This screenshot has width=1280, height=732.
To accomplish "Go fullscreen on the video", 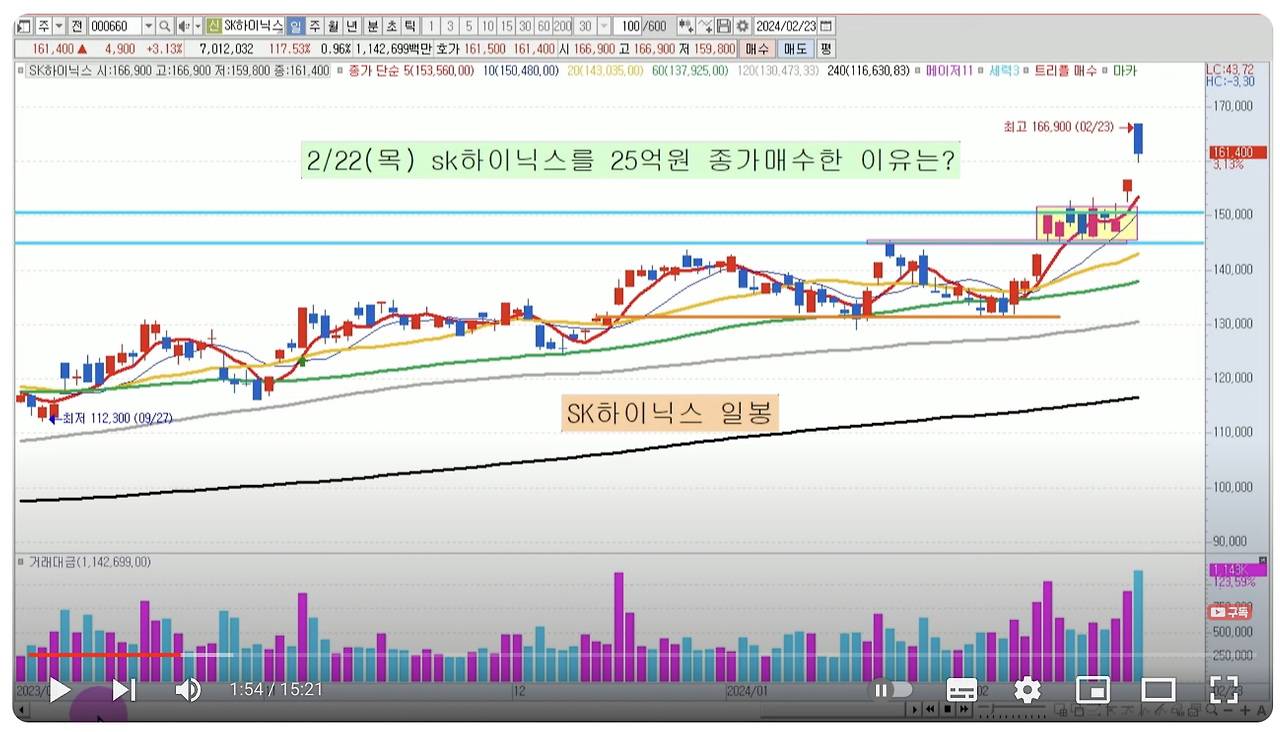I will [1224, 690].
